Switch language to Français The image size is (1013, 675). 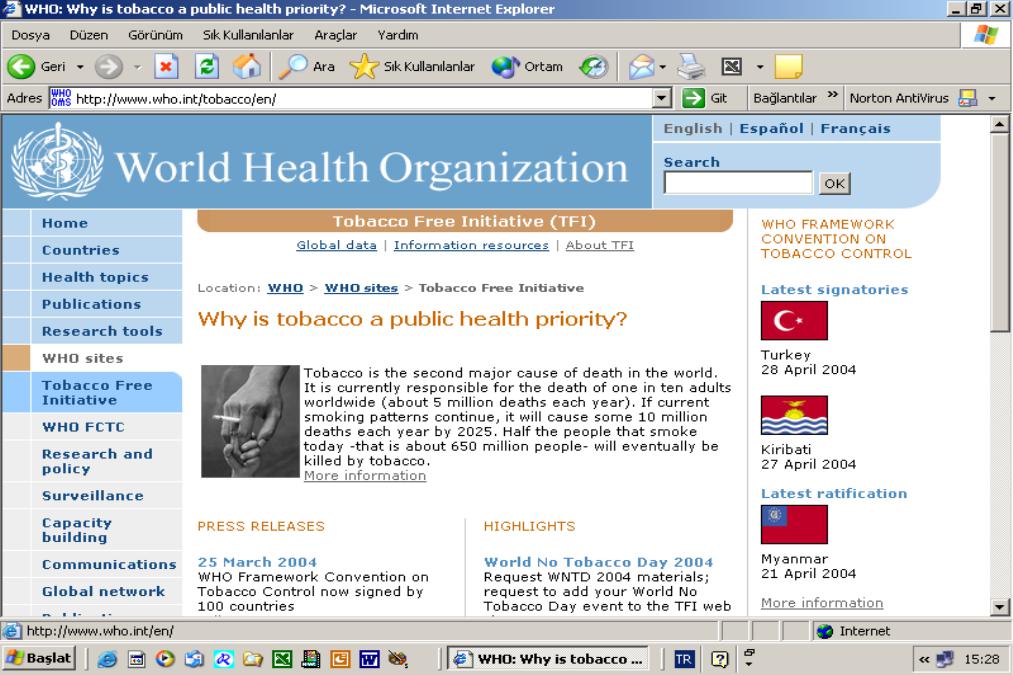click(855, 129)
